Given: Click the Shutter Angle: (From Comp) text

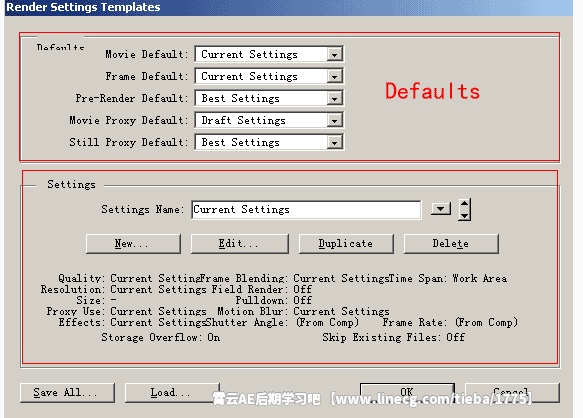Looking at the screenshot, I should coord(282,322).
